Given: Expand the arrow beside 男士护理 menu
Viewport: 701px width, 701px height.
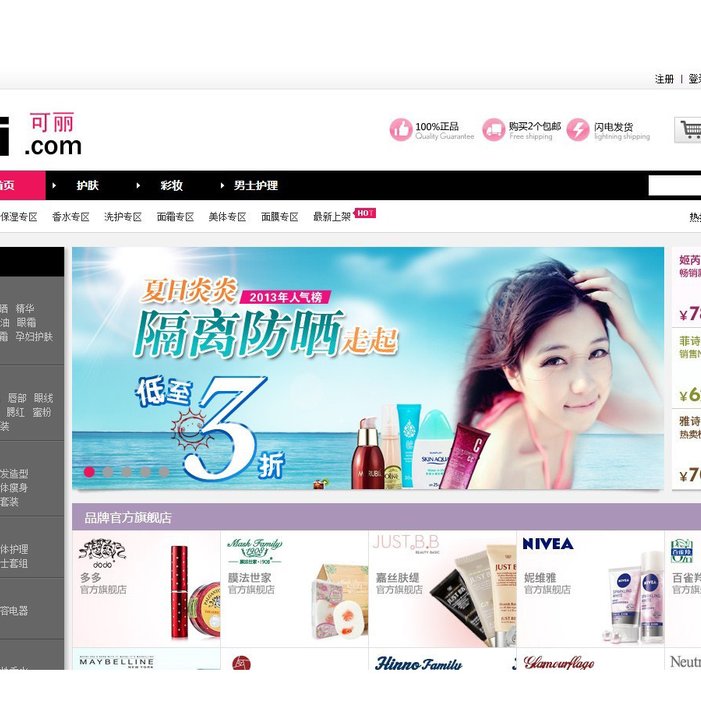Looking at the screenshot, I should [222, 186].
